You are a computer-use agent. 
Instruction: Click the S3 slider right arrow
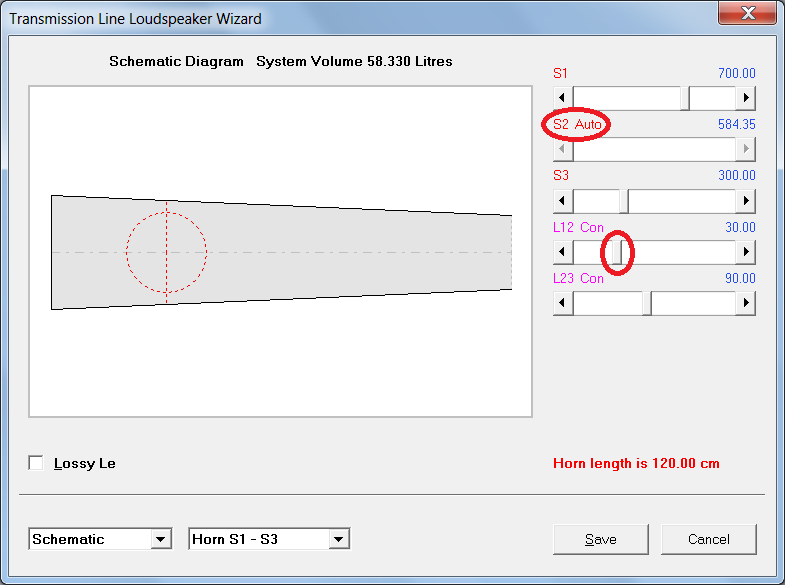tap(745, 201)
